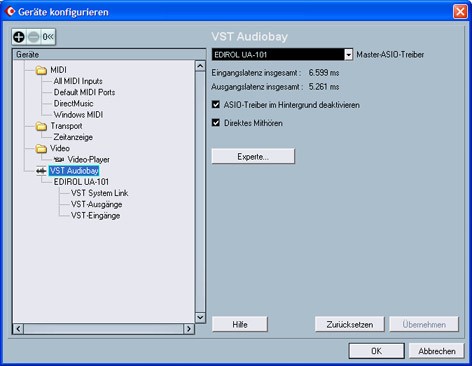Select the VST System Link entry
Screen dimensions: 472x366
point(99,193)
